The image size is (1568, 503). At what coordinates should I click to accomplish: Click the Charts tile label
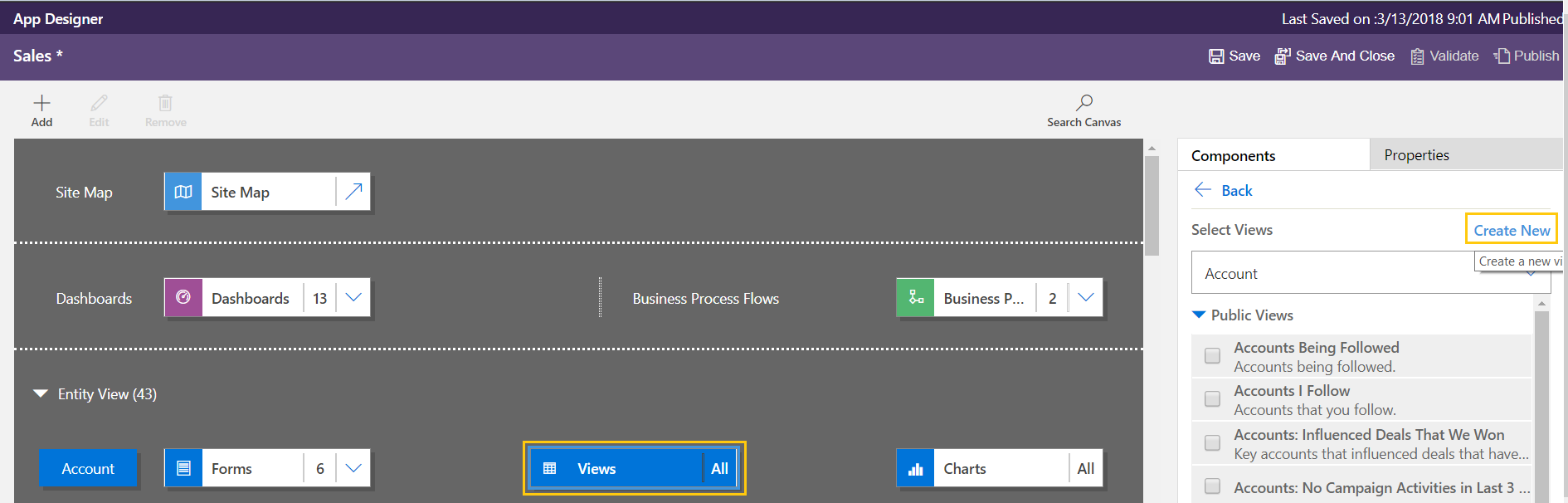point(965,468)
